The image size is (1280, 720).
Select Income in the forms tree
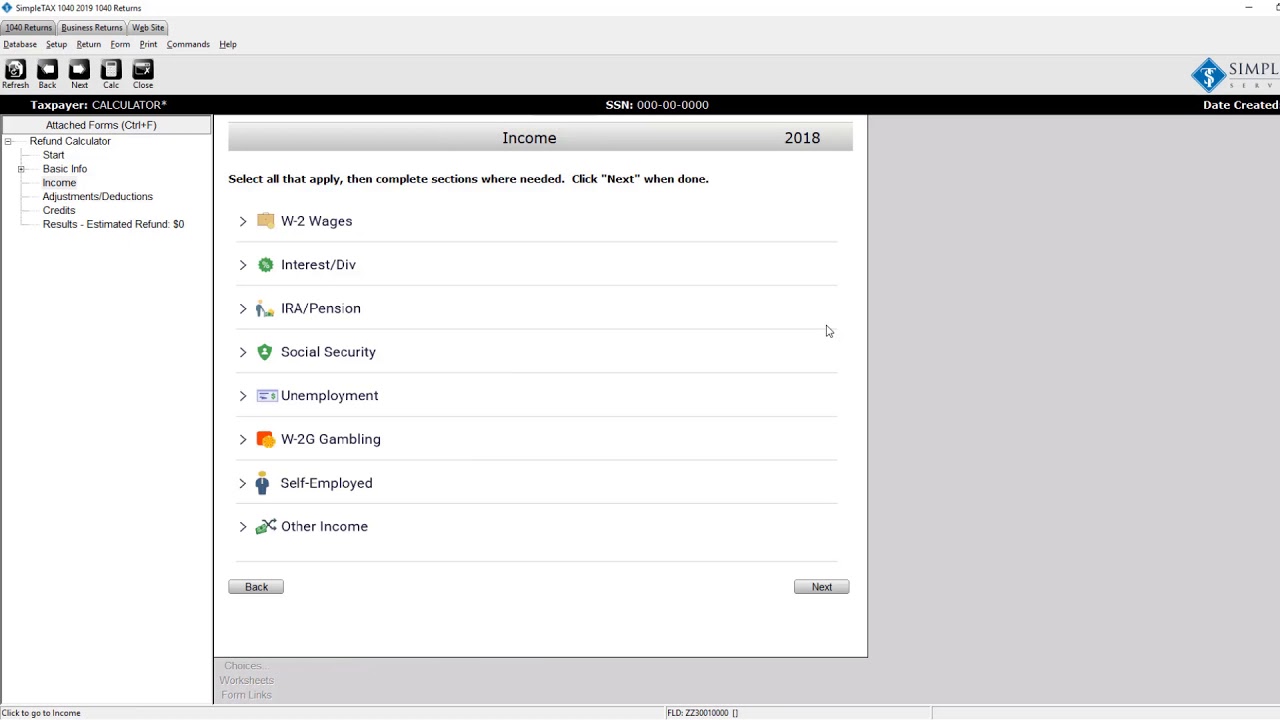pyautogui.click(x=59, y=183)
